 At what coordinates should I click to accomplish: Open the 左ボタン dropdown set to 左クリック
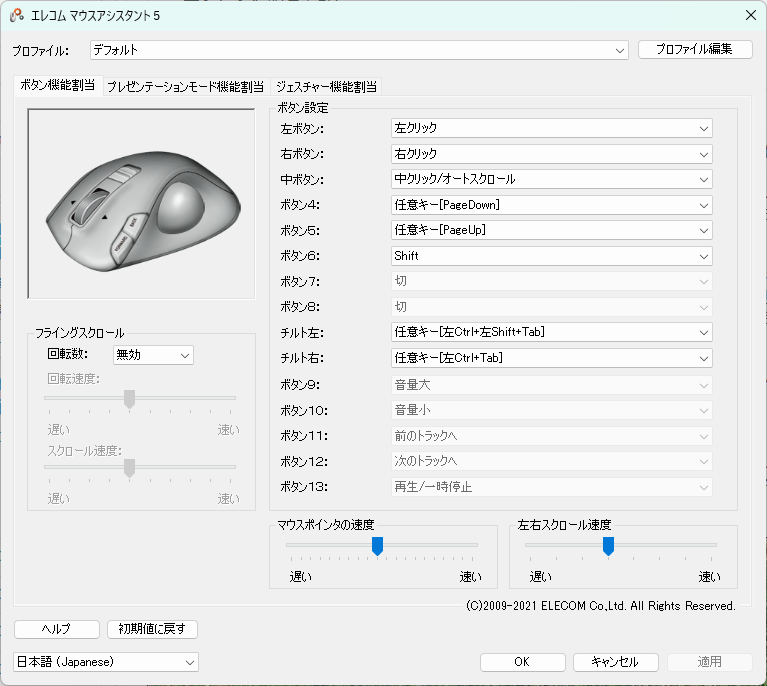[x=552, y=128]
